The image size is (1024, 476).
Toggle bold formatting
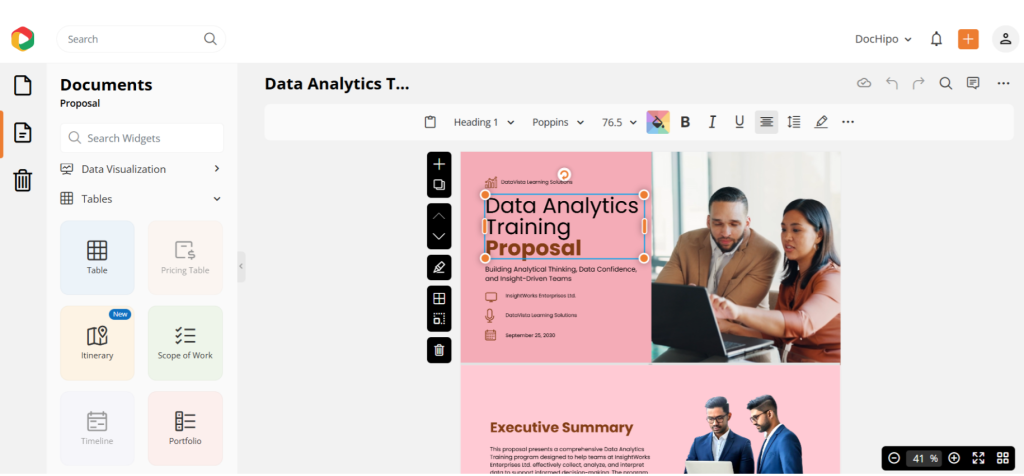(x=685, y=122)
